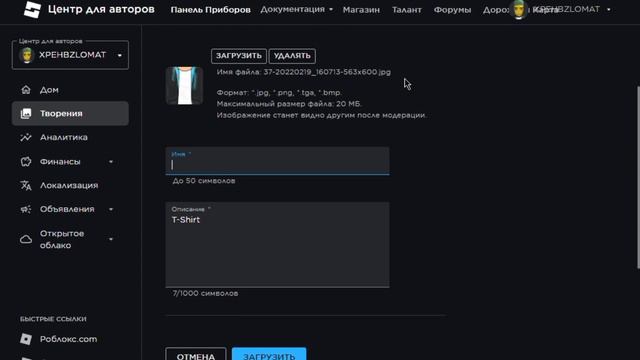Image resolution: width=640 pixels, height=360 pixels.
Task: Click the 7/1000 символов counter
Action: [205, 293]
